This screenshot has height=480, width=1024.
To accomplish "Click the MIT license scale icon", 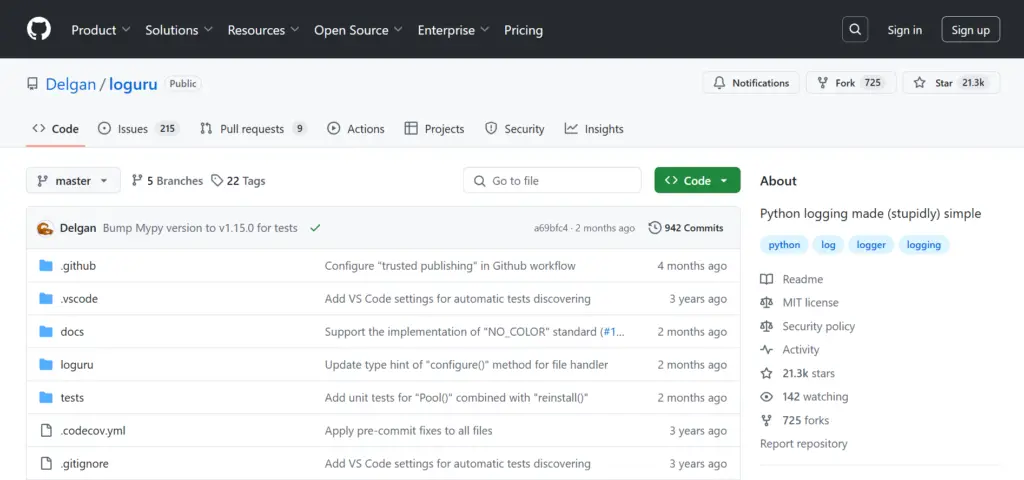I will pos(767,302).
